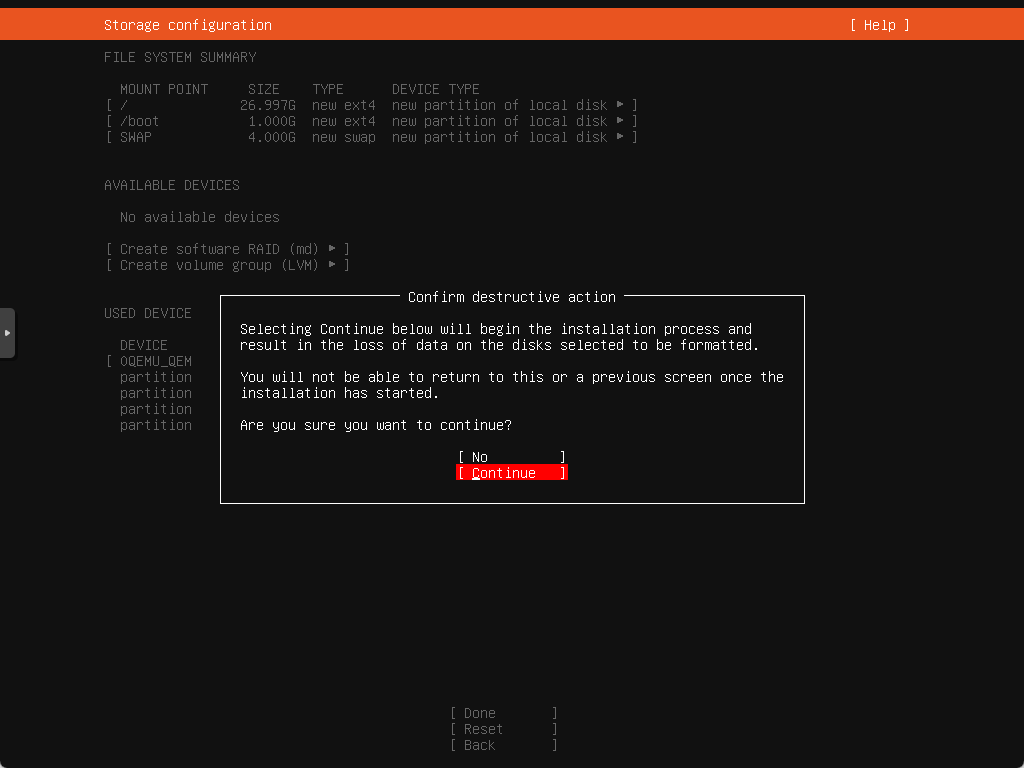Confirm installation with the Continue button
This screenshot has width=1024, height=768.
pyautogui.click(x=511, y=473)
